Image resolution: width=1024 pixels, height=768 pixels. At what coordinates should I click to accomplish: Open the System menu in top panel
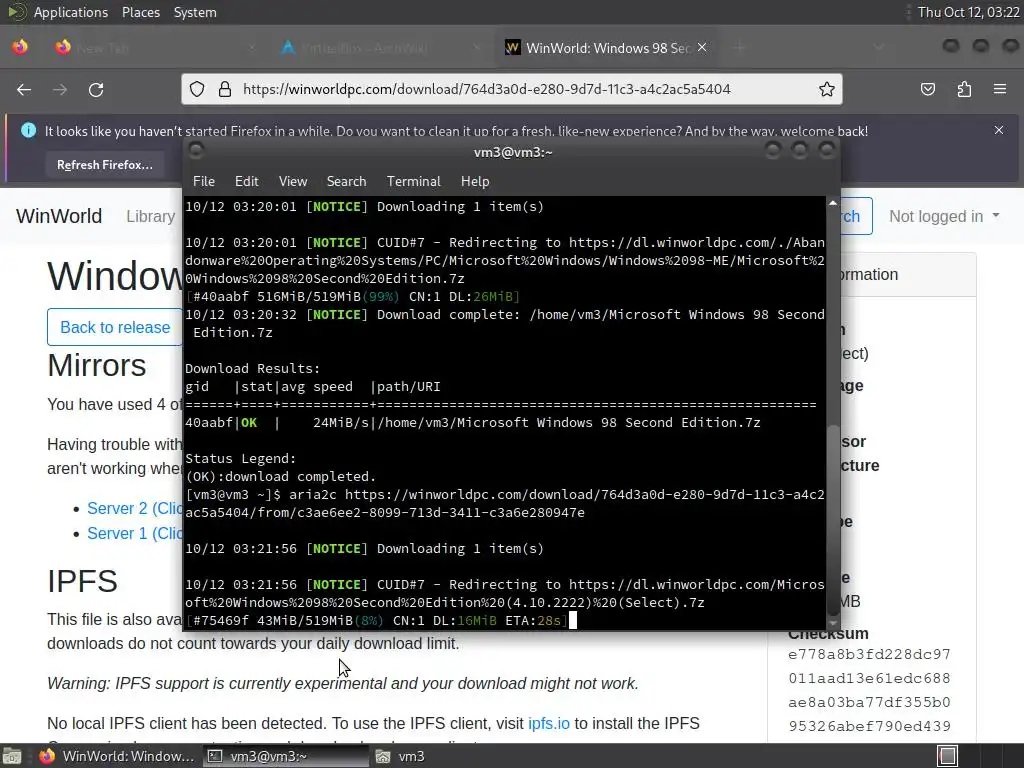coord(195,12)
